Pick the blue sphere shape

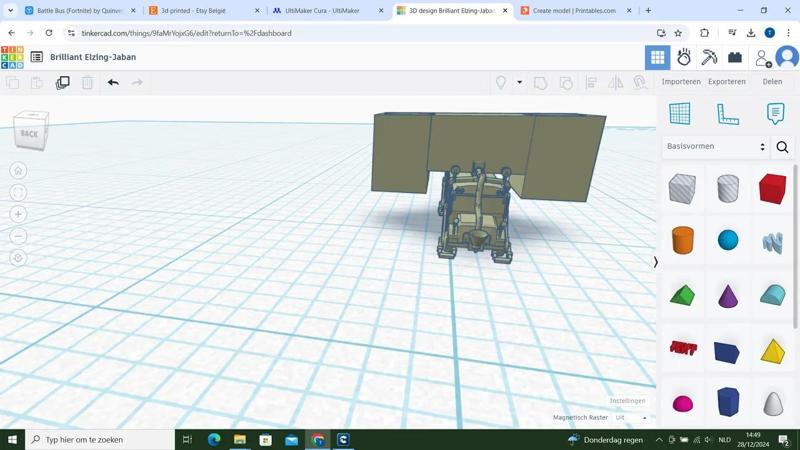point(728,240)
